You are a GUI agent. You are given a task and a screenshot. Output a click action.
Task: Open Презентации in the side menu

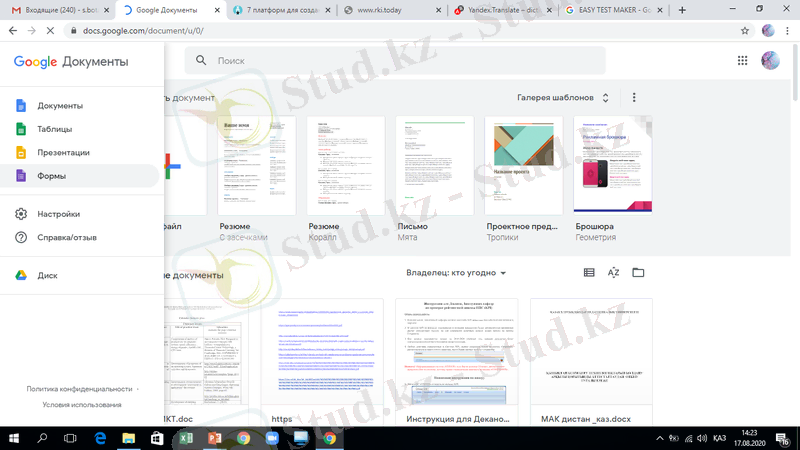80,153
